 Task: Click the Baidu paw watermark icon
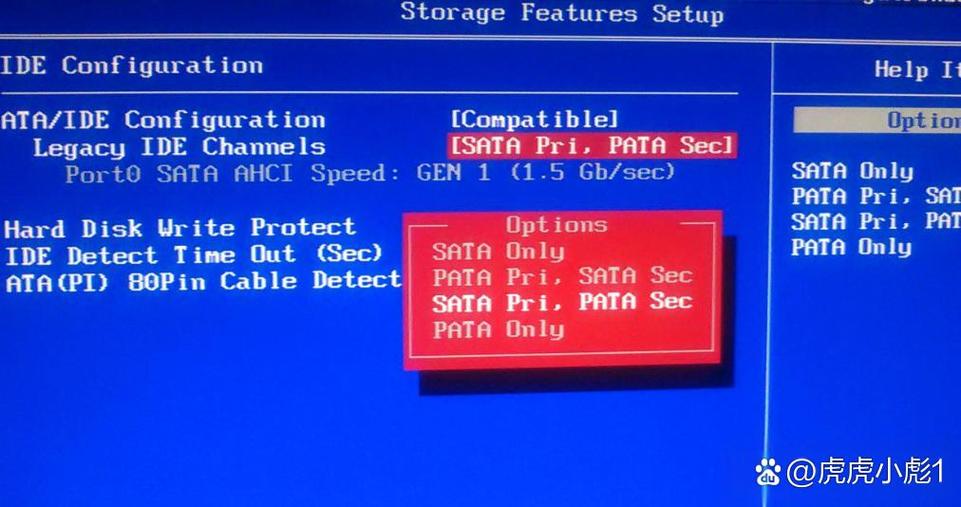[768, 471]
